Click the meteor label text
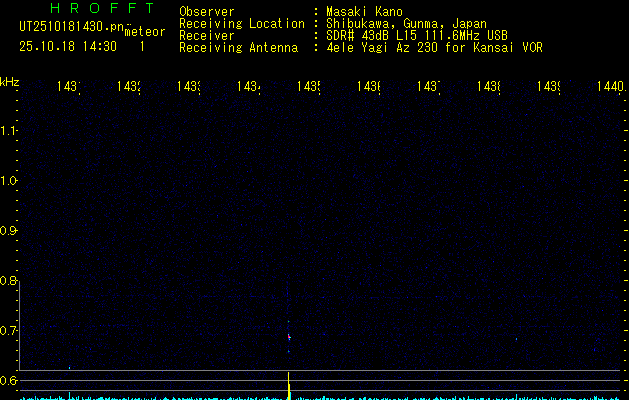This screenshot has height=400, width=629. point(145,32)
